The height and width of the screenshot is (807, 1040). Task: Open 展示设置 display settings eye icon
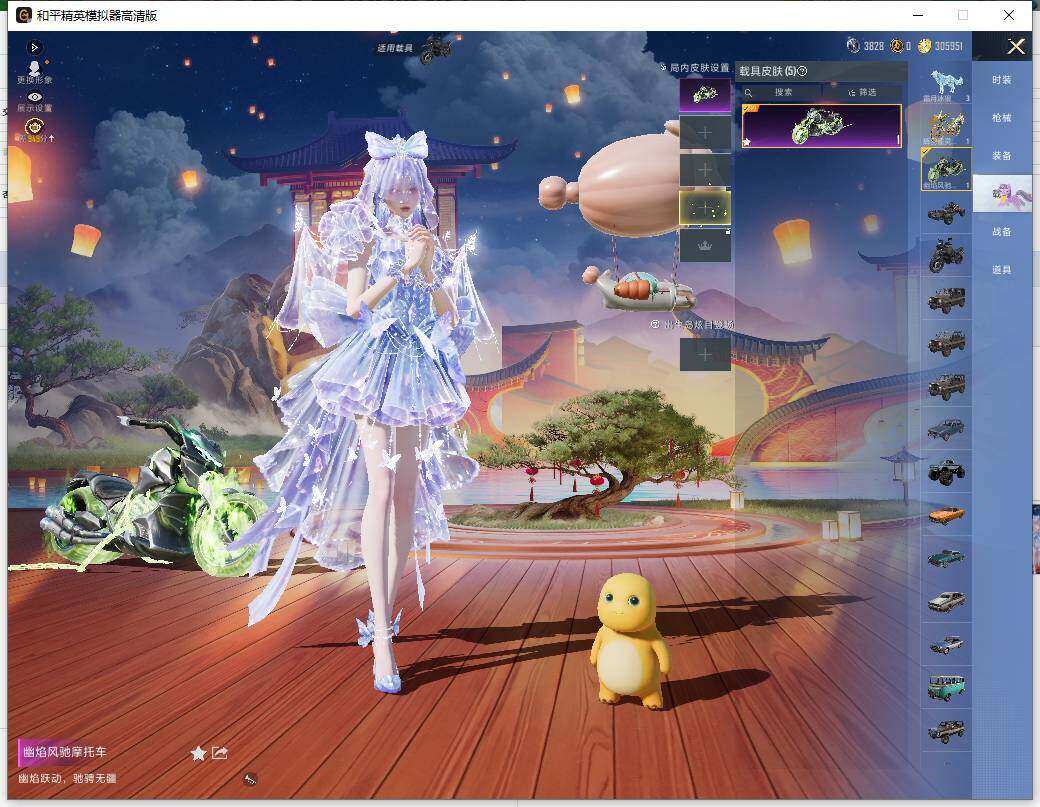34,102
